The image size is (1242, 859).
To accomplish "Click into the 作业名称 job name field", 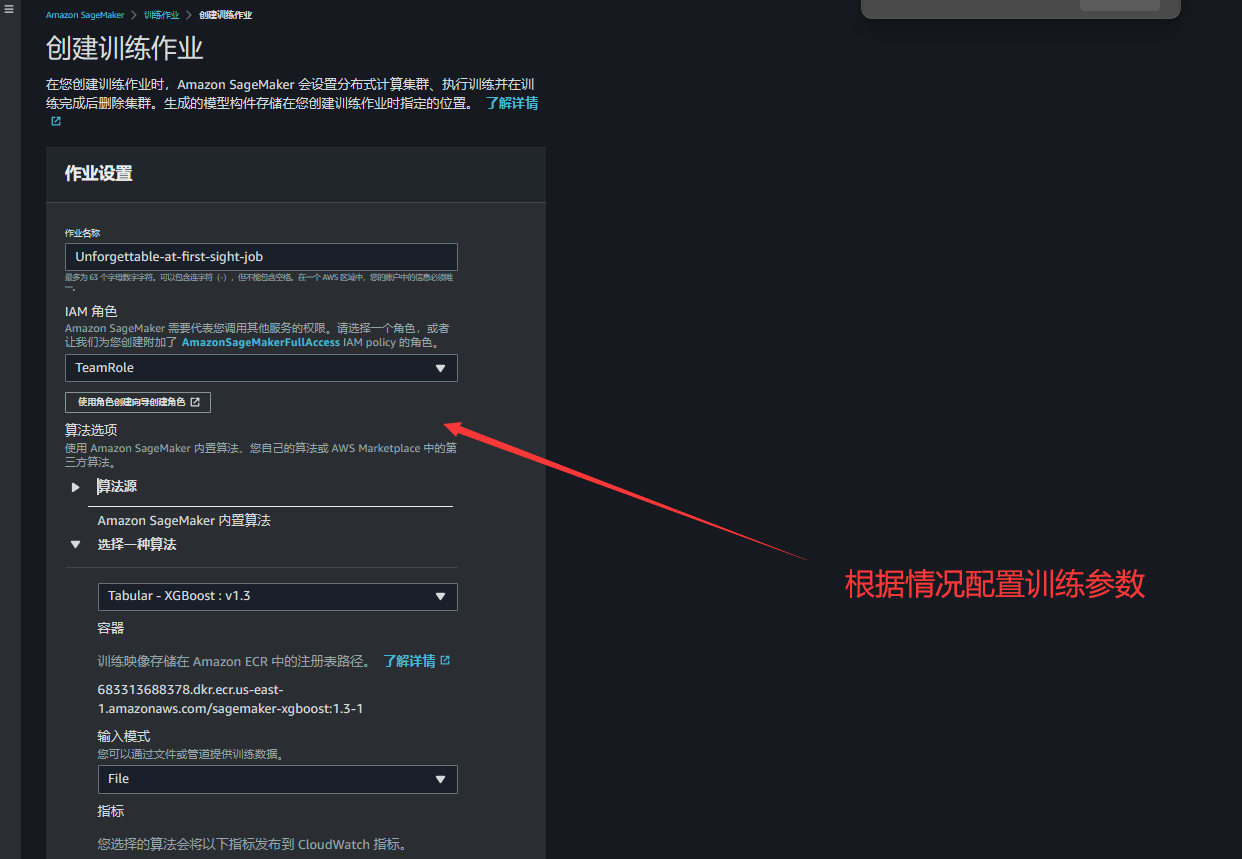I will [261, 256].
